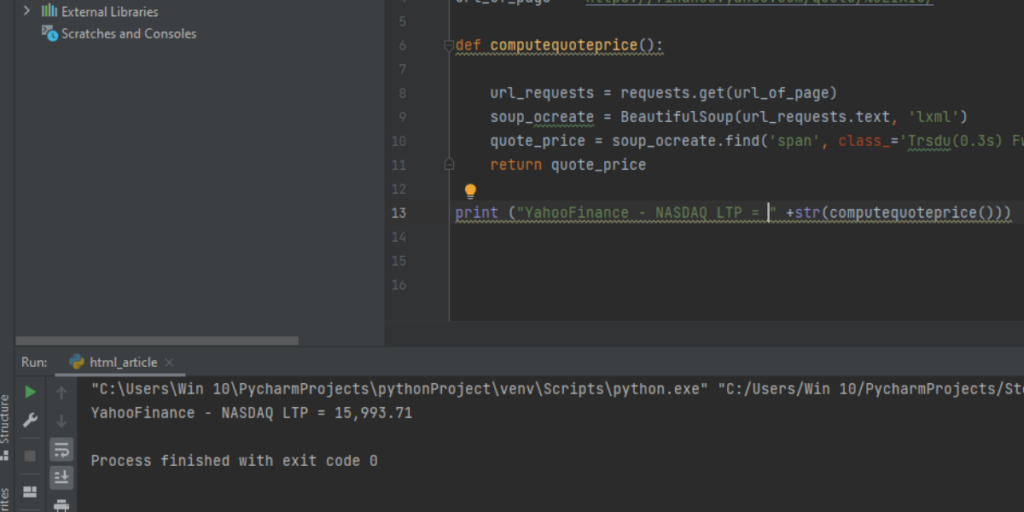Image resolution: width=1024 pixels, height=512 pixels.
Task: Open run configuration wrench icon
Action: click(x=30, y=420)
